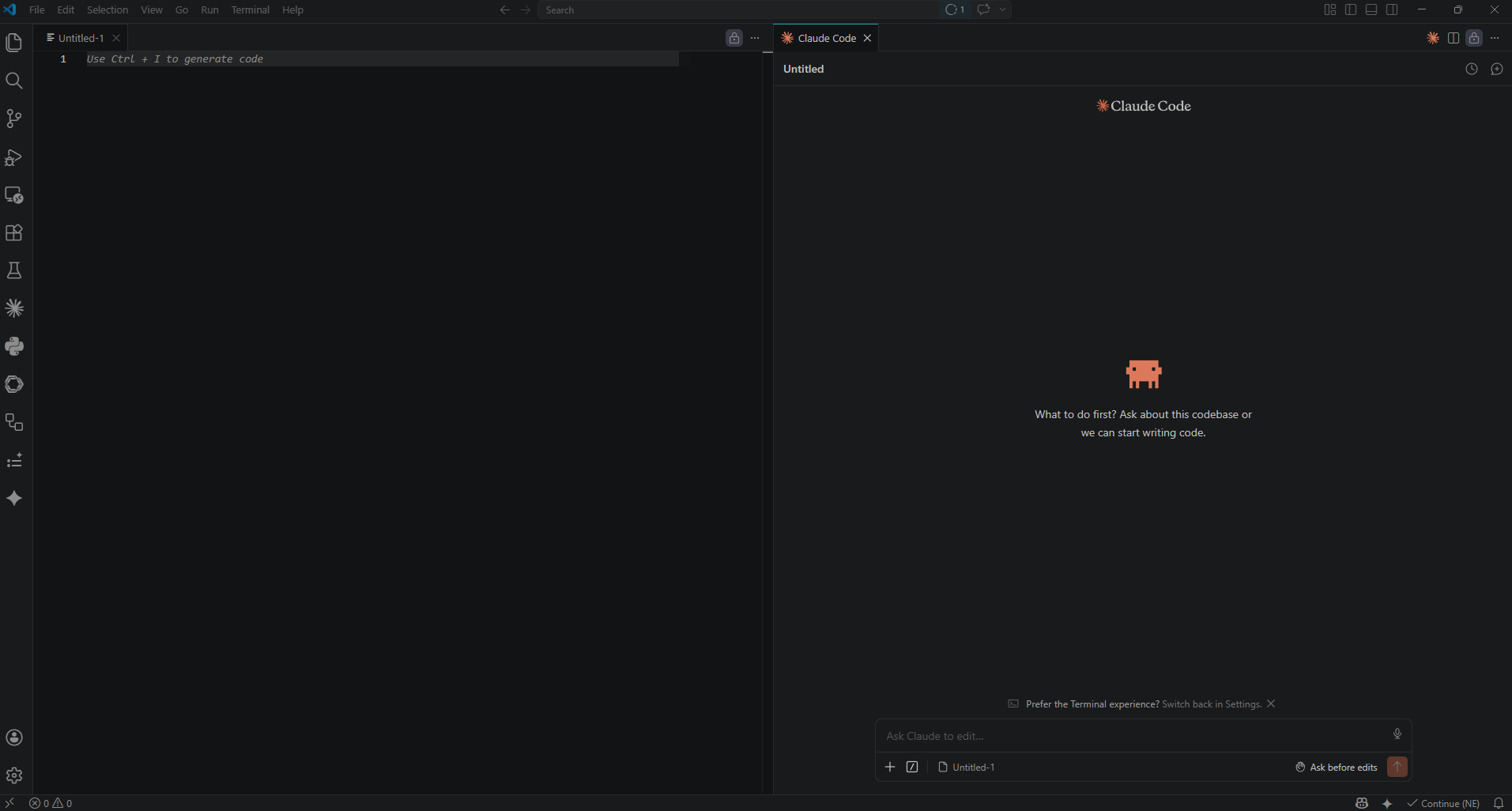Show errors and warnings problems count
1512x811 pixels.
pyautogui.click(x=51, y=803)
